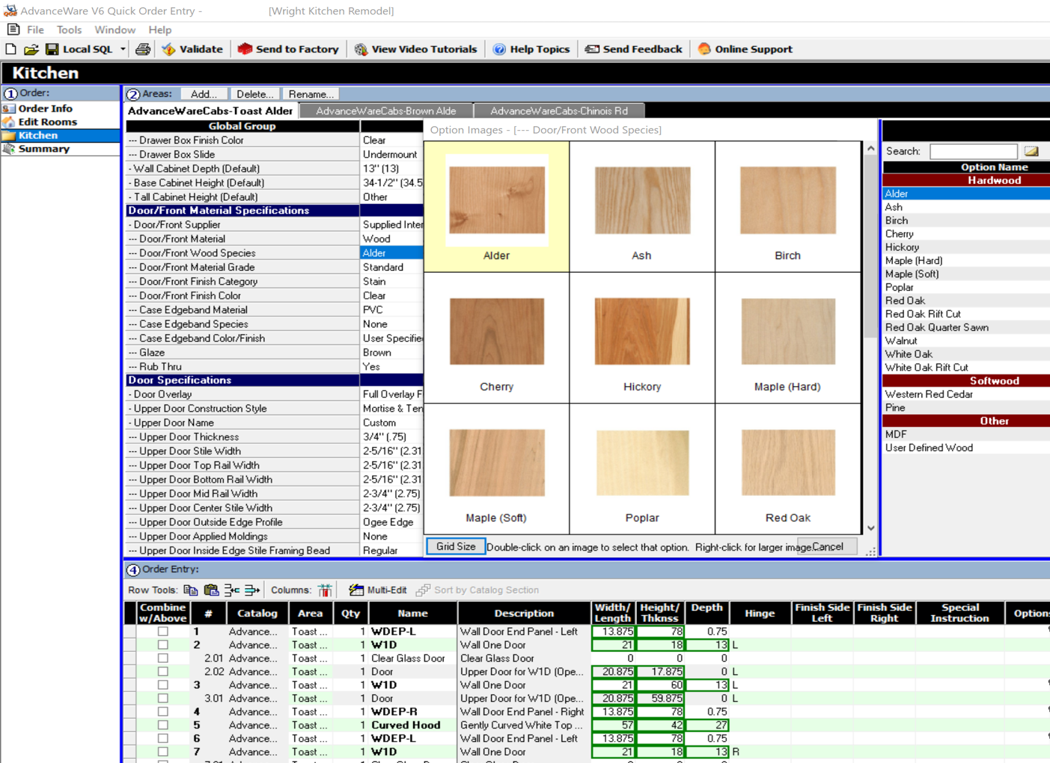
Task: Toggle Combine w/Above checkbox for row 5
Action: point(163,725)
